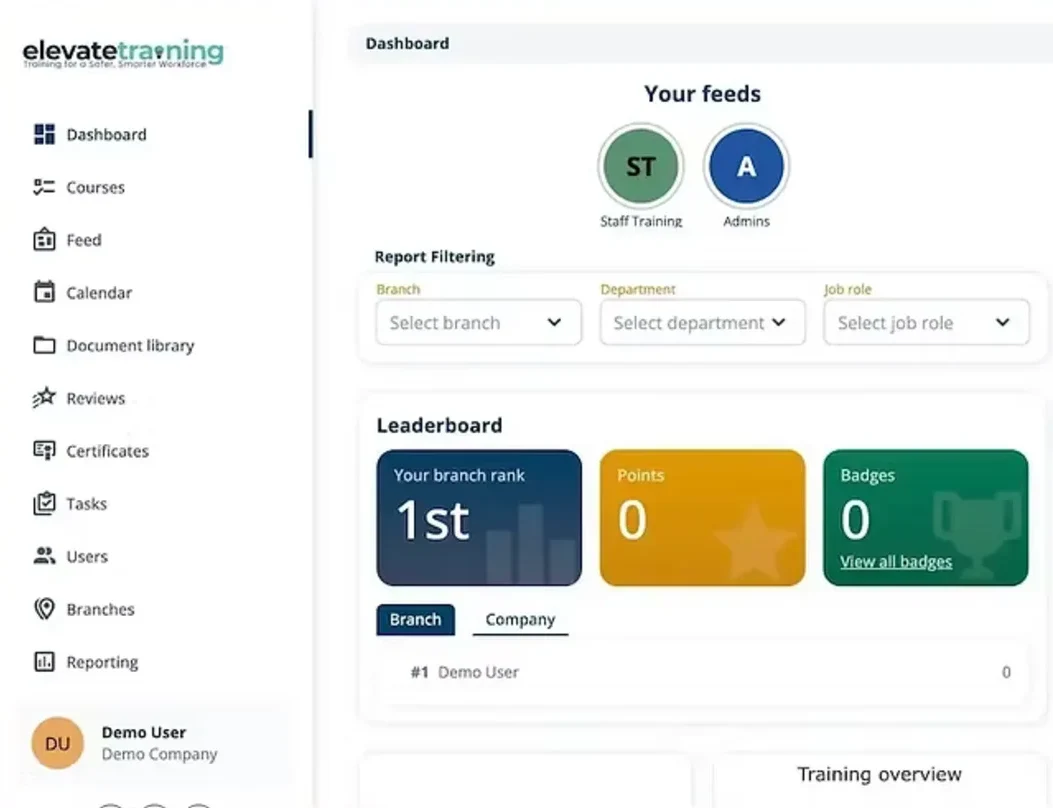Screen dimensions: 1053x808
Task: Click the Document library folder icon
Action: coord(44,345)
